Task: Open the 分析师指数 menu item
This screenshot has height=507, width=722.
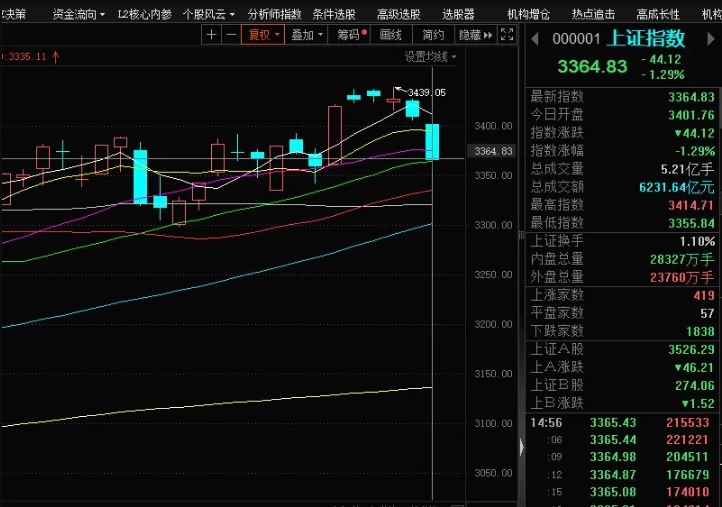Action: click(274, 15)
